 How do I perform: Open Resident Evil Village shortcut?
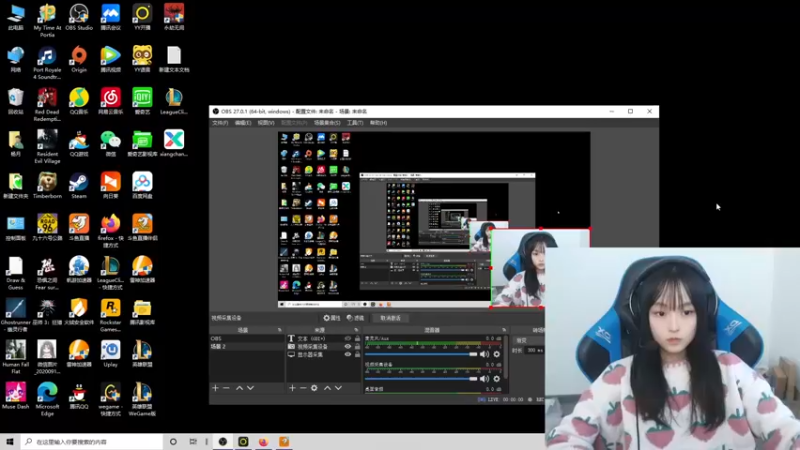point(47,147)
